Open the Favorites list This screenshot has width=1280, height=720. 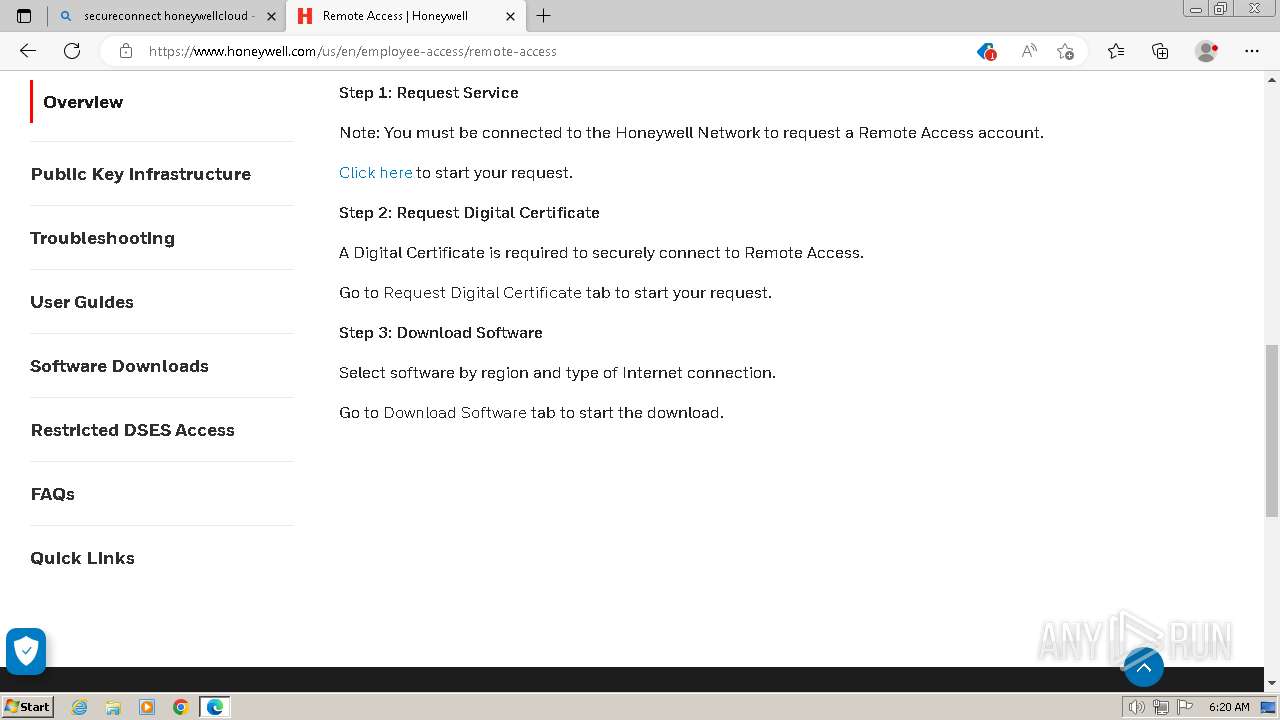[1116, 51]
